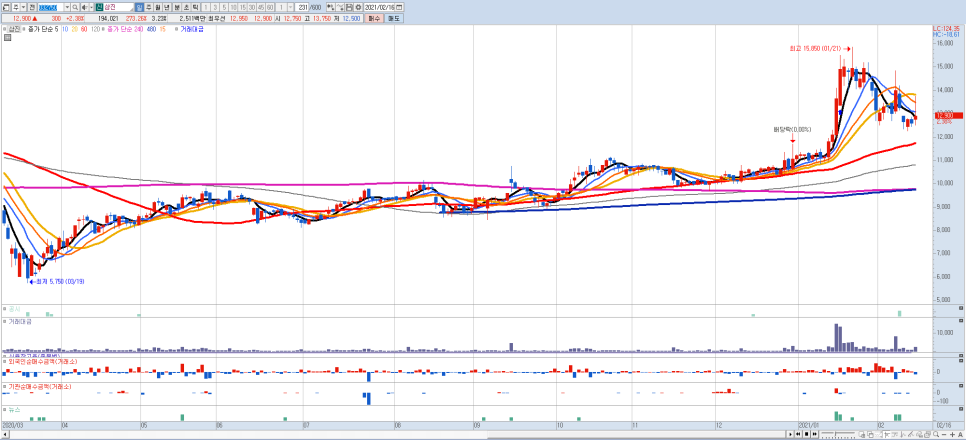Image resolution: width=966 pixels, height=440 pixels.
Task: Click the 매도 sell button
Action: tap(394, 18)
